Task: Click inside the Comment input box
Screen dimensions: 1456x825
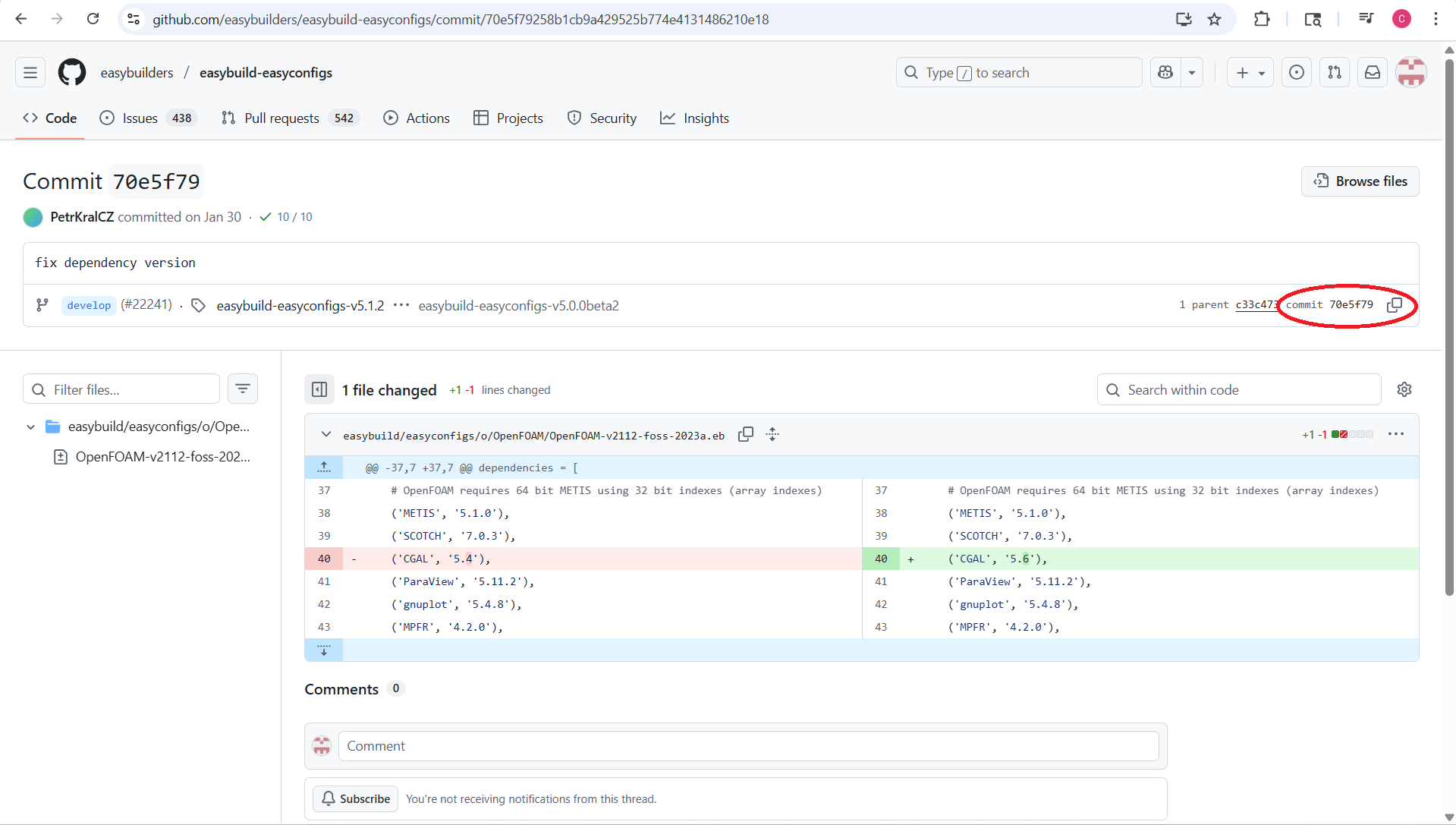Action: pos(749,746)
